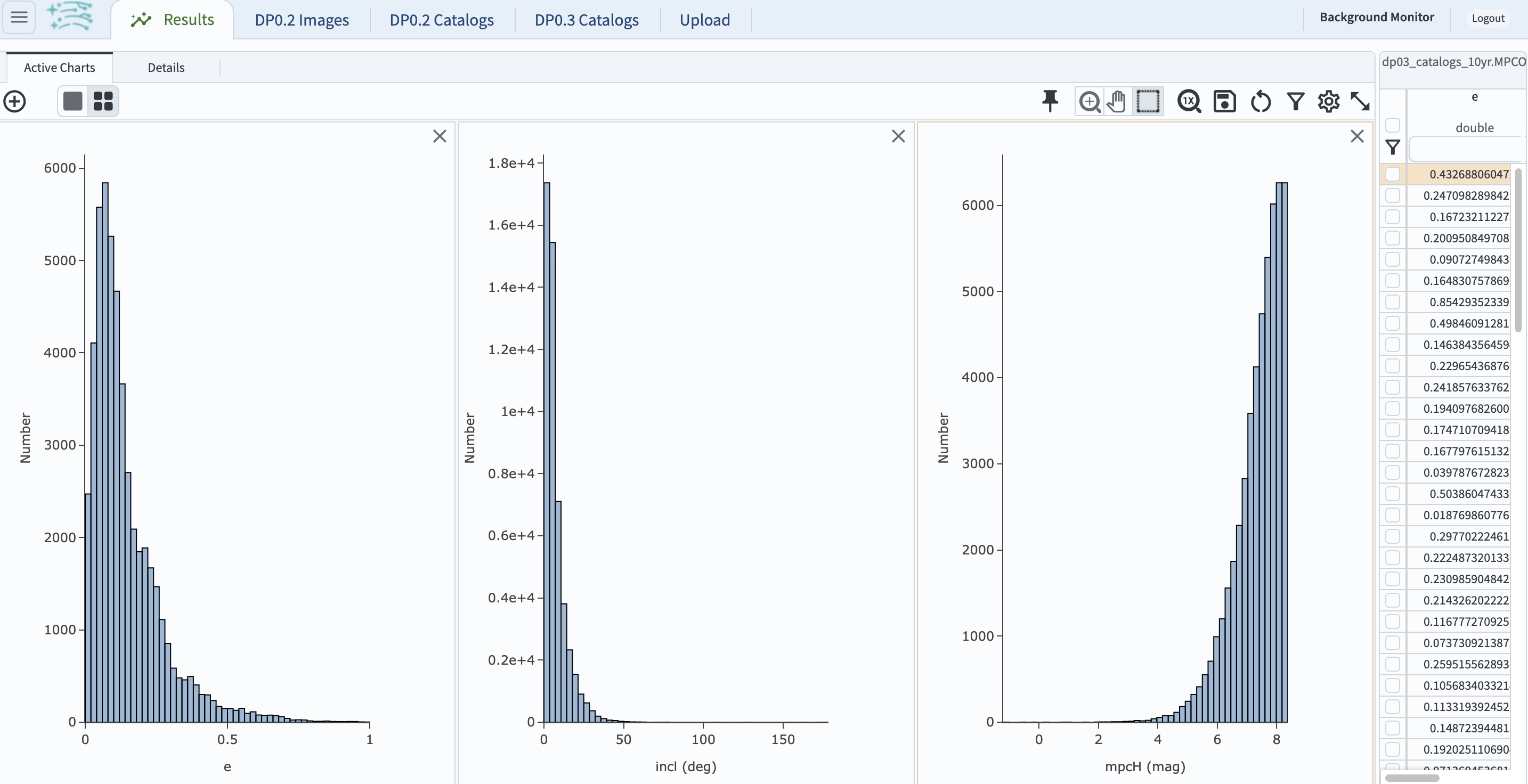This screenshot has height=784, width=1528.
Task: Click the select region tool icon
Action: [x=1150, y=100]
